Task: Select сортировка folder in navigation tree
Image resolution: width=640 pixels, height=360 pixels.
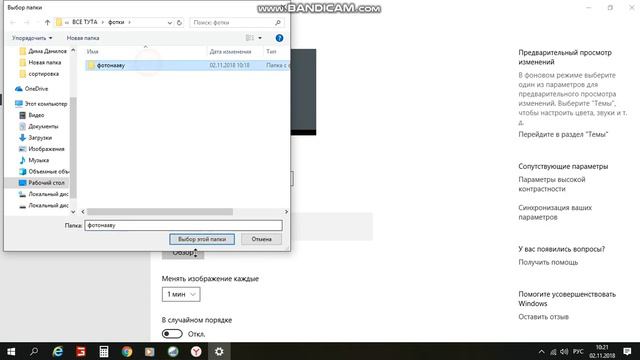Action: (x=39, y=74)
